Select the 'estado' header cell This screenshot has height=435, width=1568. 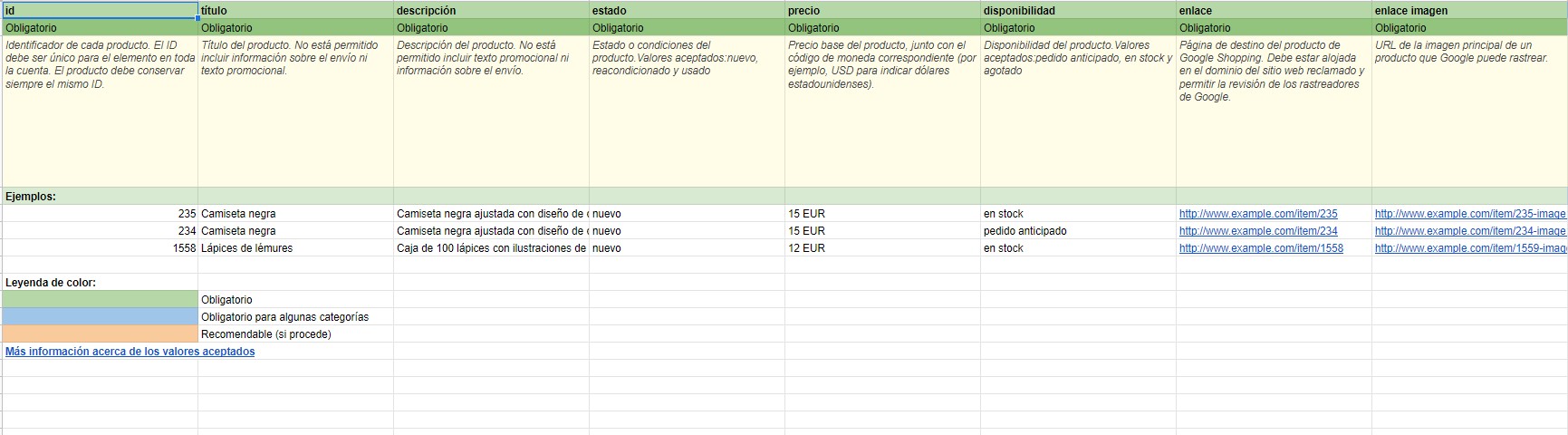pos(687,11)
